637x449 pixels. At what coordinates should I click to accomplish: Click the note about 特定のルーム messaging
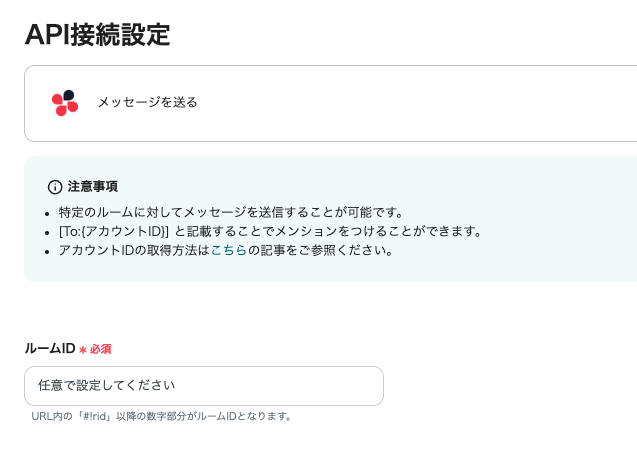(x=230, y=212)
